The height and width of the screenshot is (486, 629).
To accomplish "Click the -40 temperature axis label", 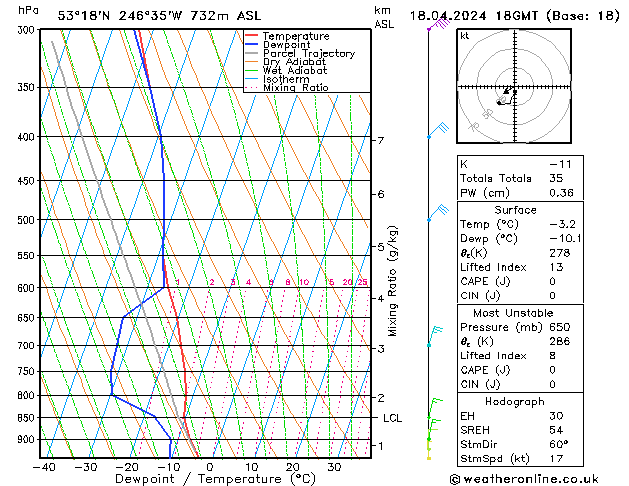I will [x=44, y=467].
